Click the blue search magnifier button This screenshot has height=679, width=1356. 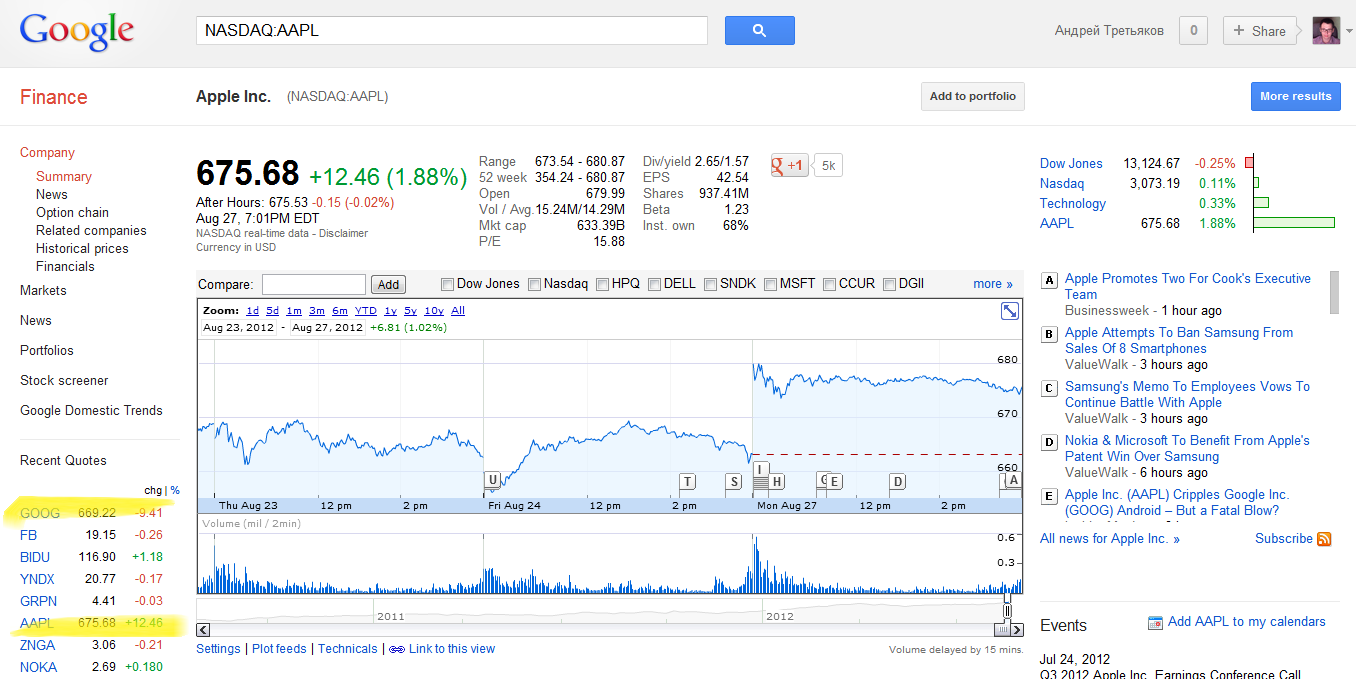click(759, 30)
